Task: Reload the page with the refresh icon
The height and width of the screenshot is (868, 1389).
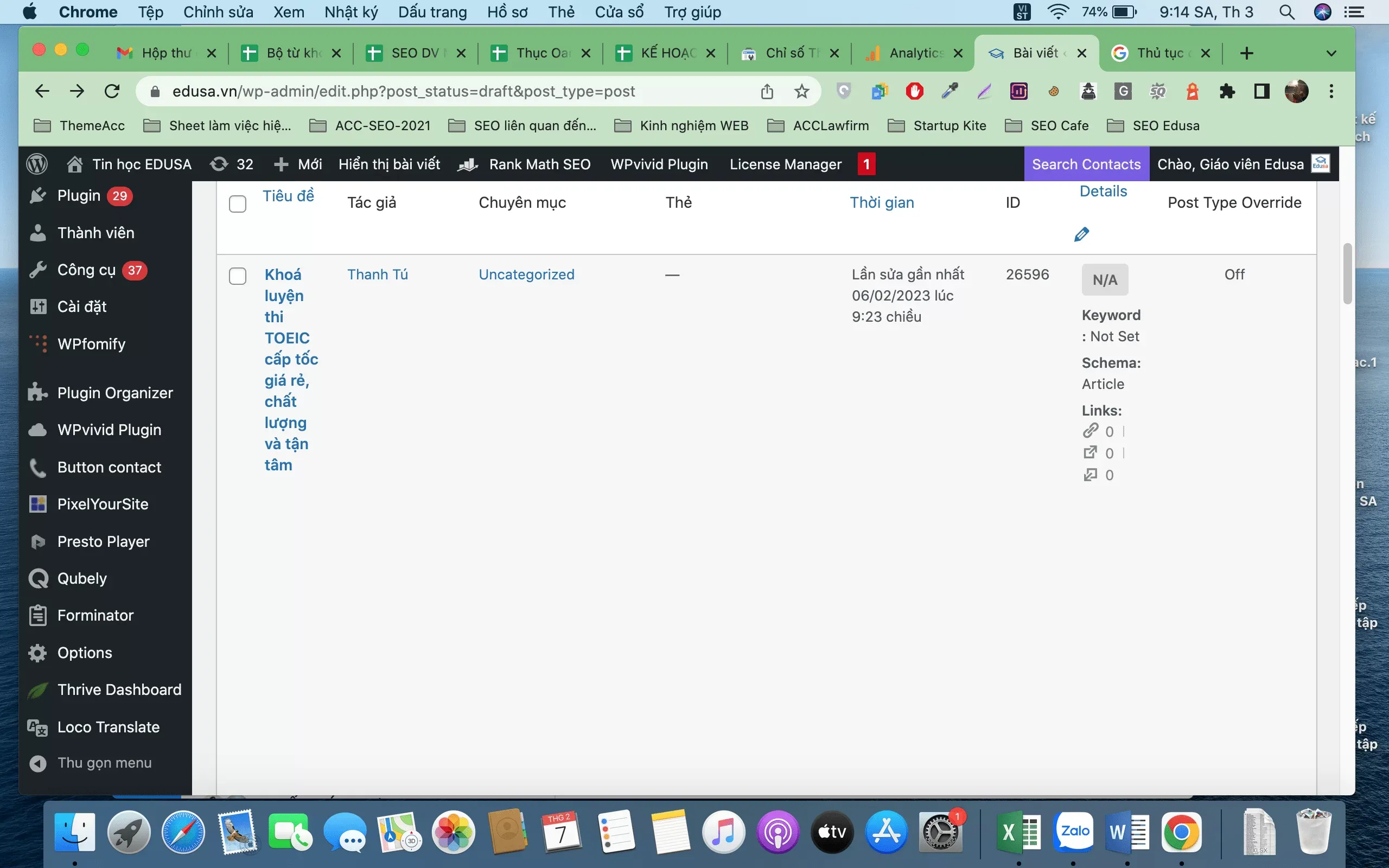Action: pos(112,91)
